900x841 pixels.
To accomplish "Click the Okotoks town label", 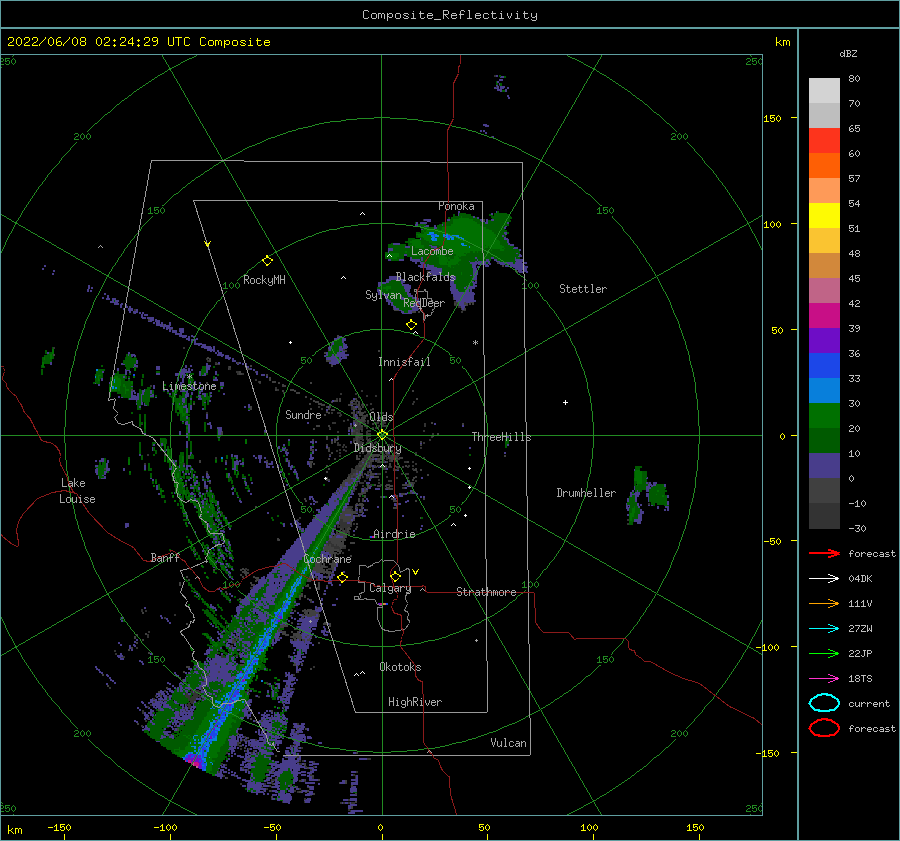I will coord(400,667).
